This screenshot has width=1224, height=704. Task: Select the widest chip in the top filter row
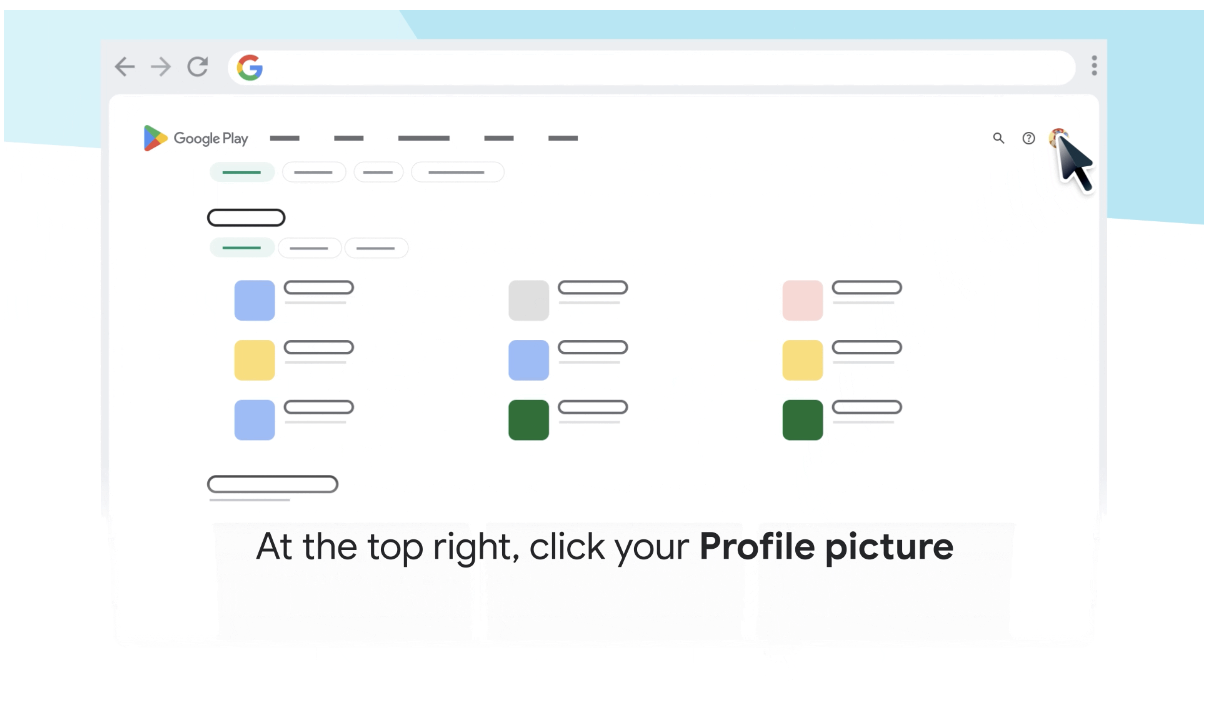(x=457, y=172)
